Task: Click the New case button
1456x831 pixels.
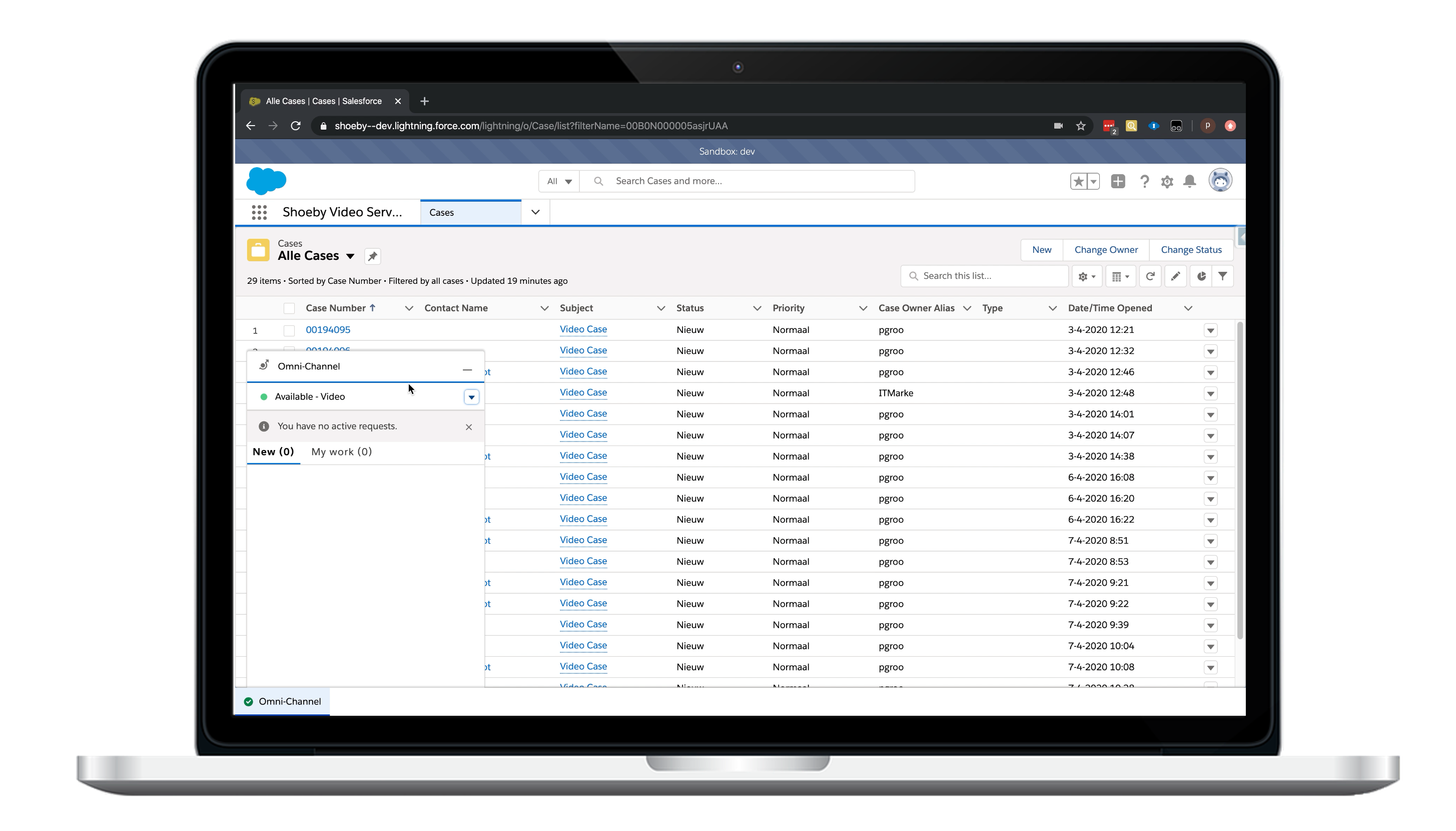Action: [x=1041, y=250]
